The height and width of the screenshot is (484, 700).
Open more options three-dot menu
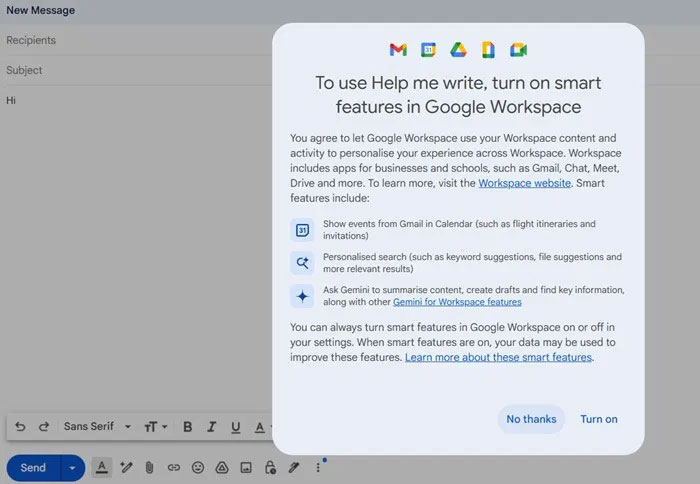pos(318,467)
